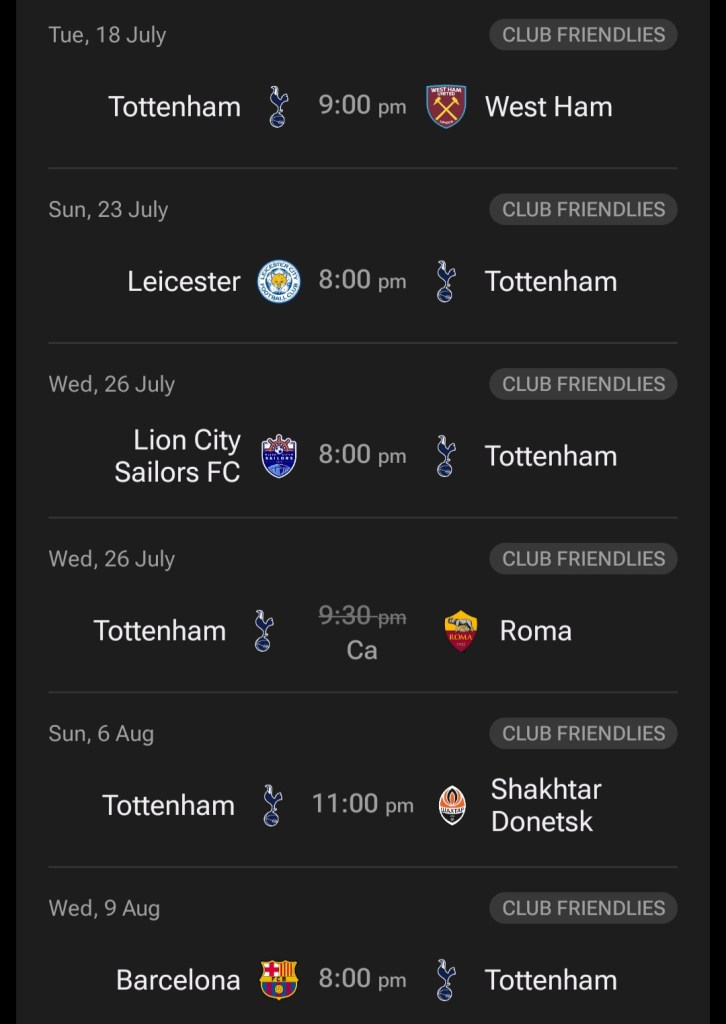Open the Lion City Sailors FC name

click(178, 456)
